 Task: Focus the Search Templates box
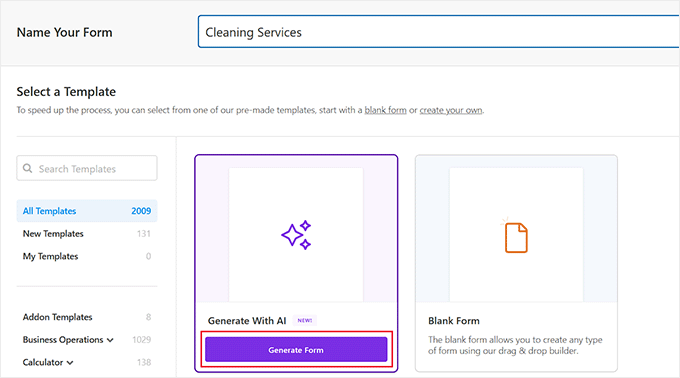87,168
